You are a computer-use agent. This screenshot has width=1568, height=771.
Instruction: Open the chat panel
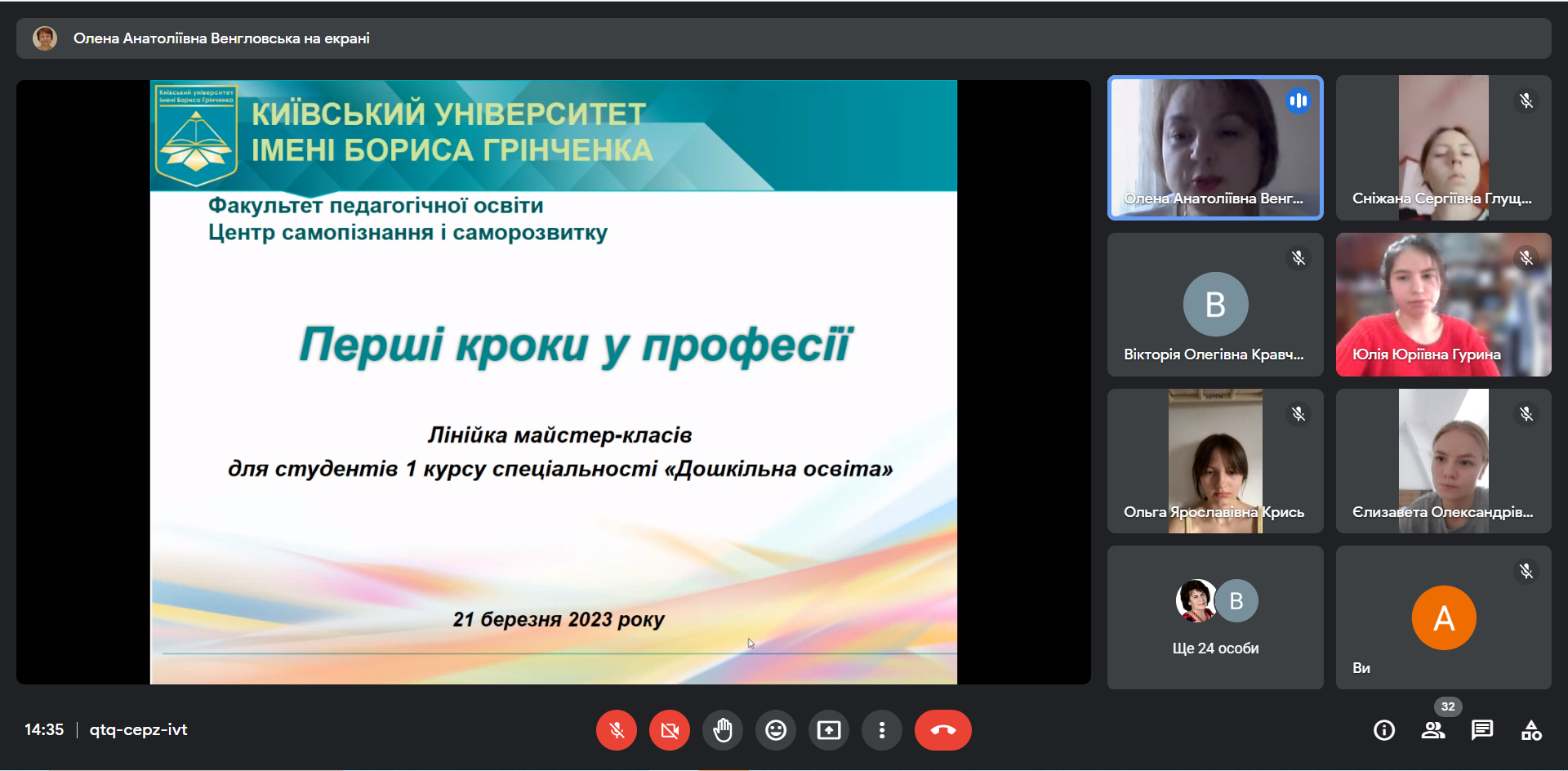[1482, 730]
